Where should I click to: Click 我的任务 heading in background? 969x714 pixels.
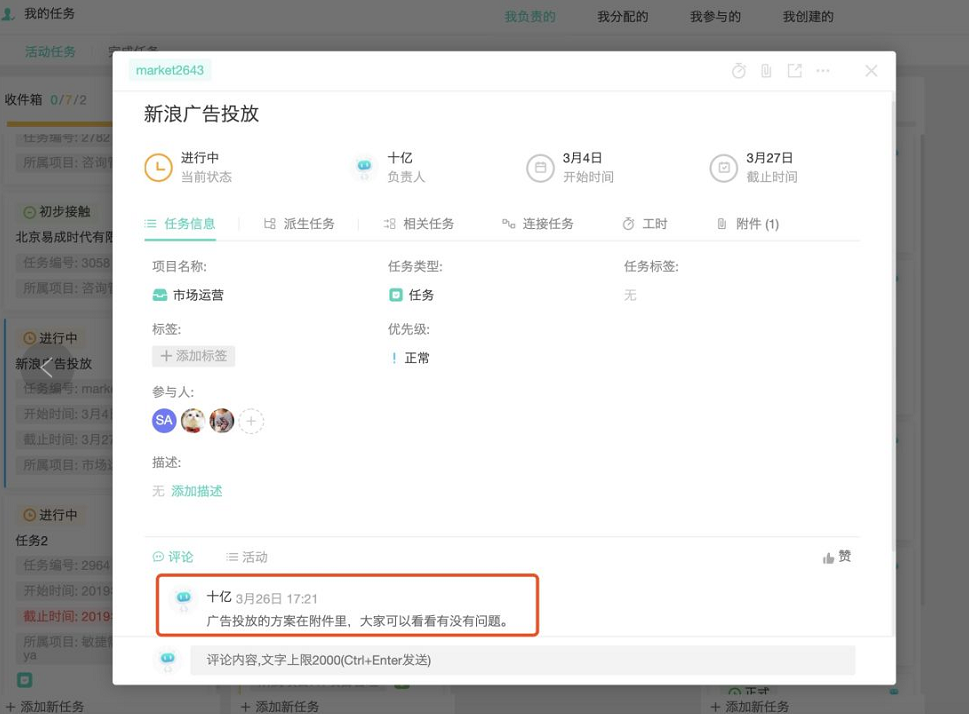pos(49,14)
